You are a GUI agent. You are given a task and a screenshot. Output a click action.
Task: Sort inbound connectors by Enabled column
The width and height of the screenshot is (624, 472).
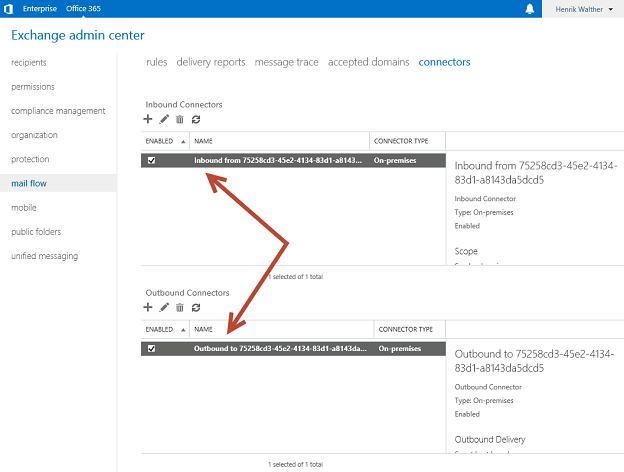pyautogui.click(x=165, y=141)
